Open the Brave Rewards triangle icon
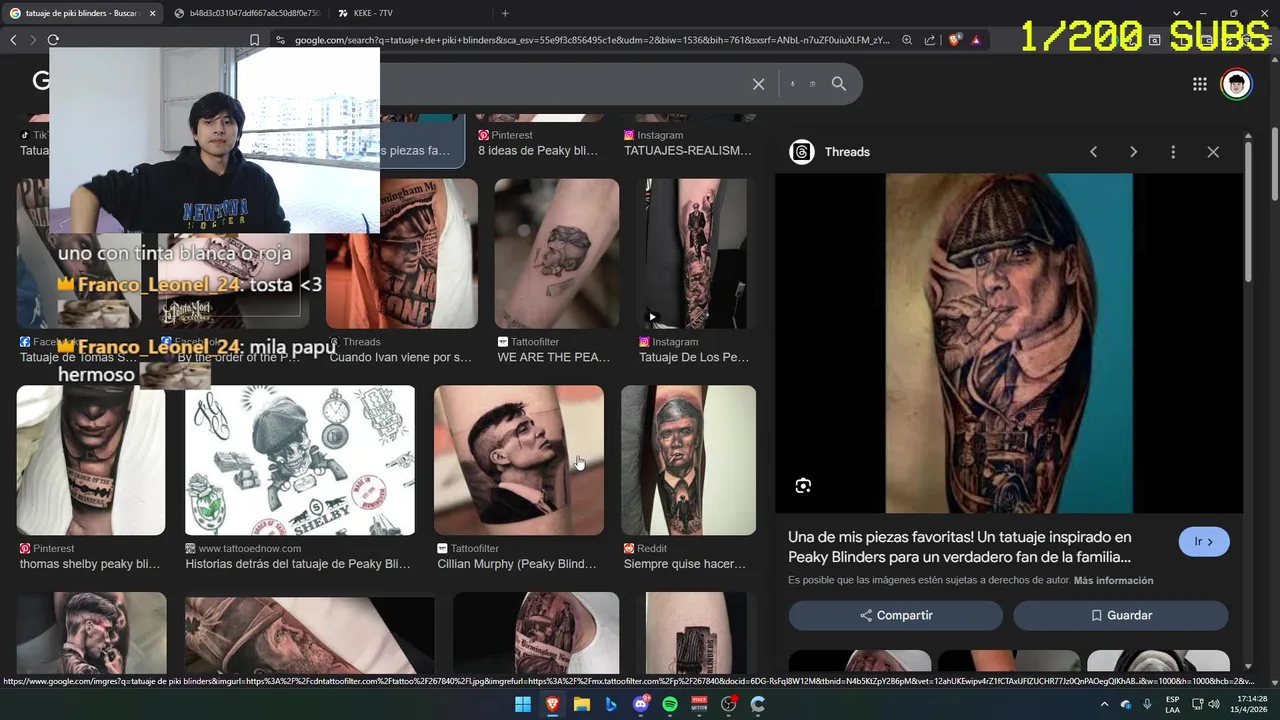1280x720 pixels. click(x=976, y=40)
